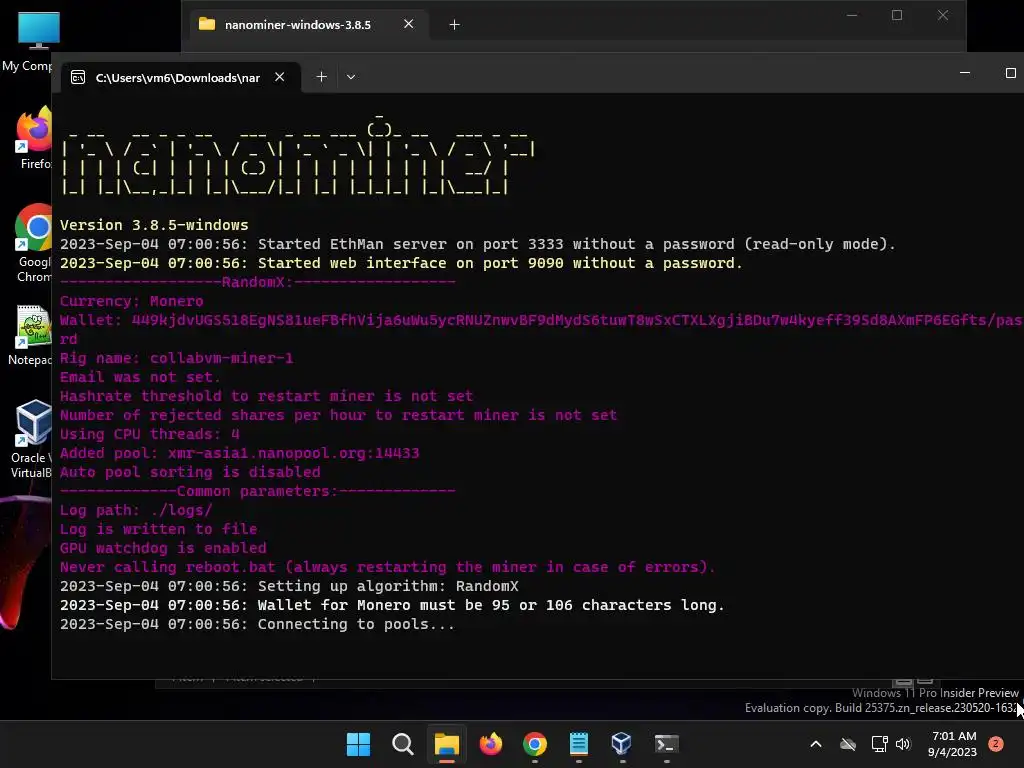Image resolution: width=1024 pixels, height=768 pixels.
Task: Open notification badge showing 2
Action: pyautogui.click(x=995, y=744)
